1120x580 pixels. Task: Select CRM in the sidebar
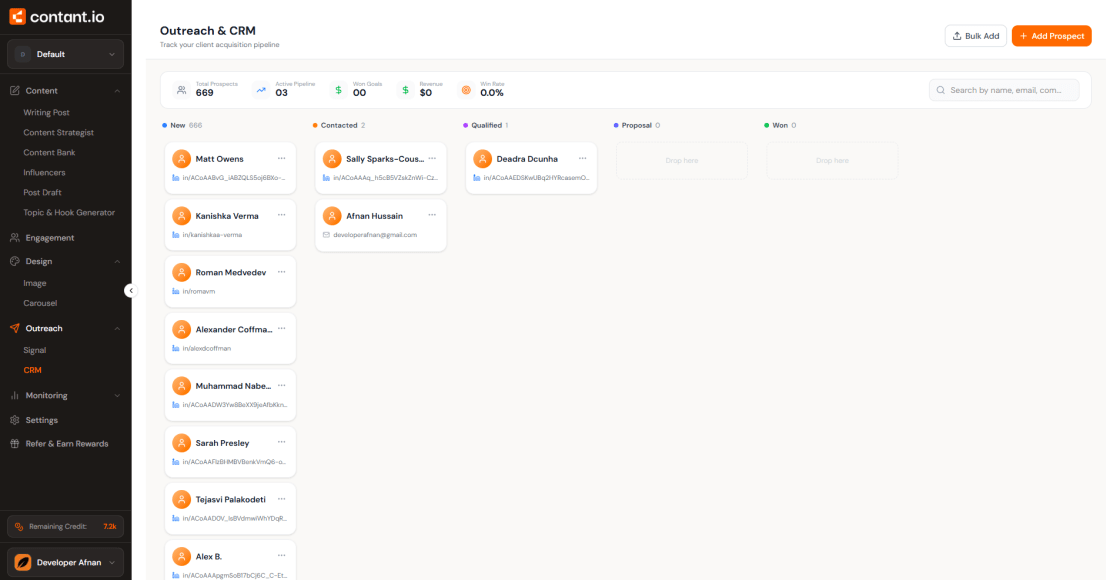32,370
